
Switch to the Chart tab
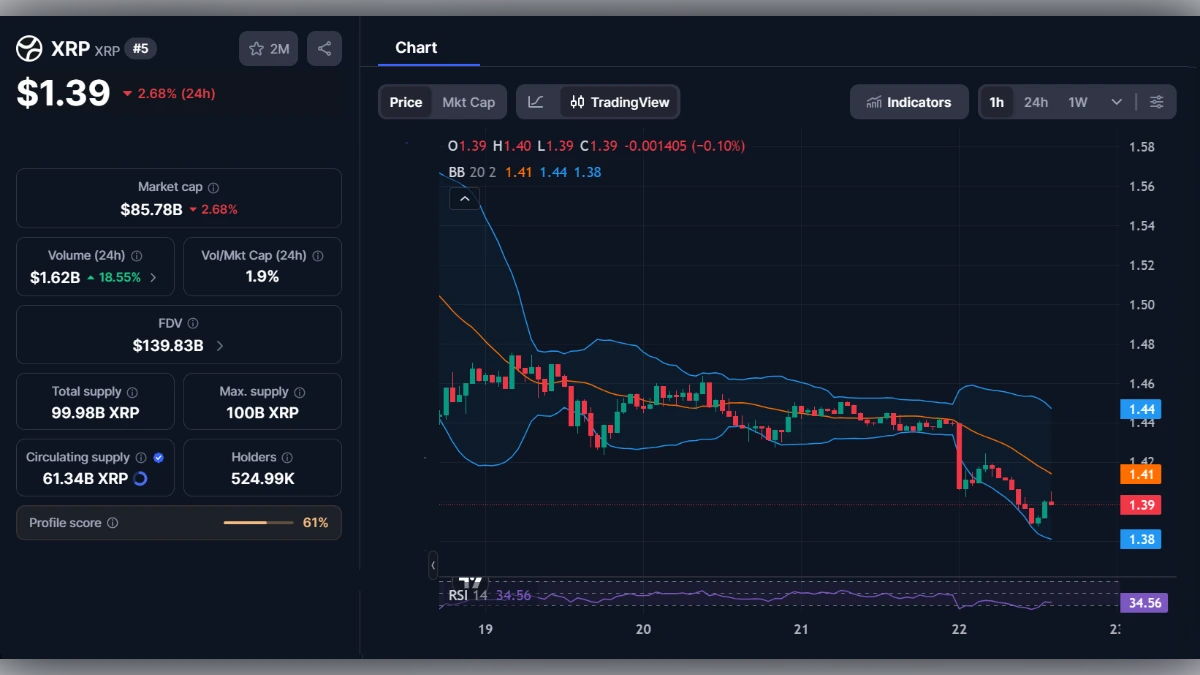pyautogui.click(x=417, y=47)
